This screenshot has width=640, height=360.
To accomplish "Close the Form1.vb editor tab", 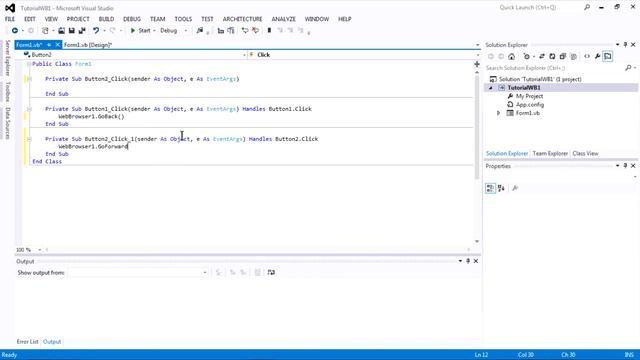I will click(58, 45).
